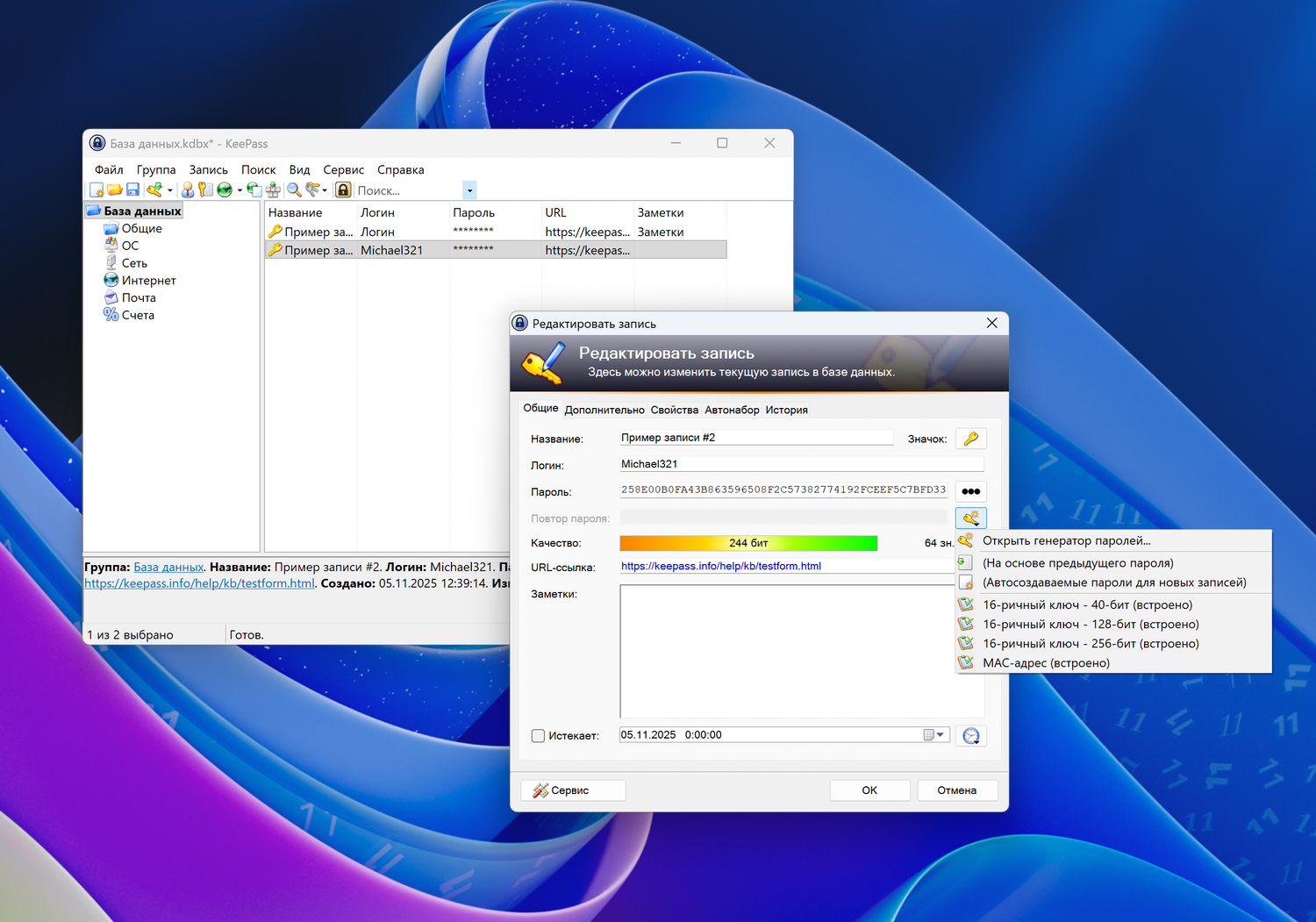Click the Lock workspace padlock icon
Screen dimensions: 1316x922
pyautogui.click(x=343, y=190)
